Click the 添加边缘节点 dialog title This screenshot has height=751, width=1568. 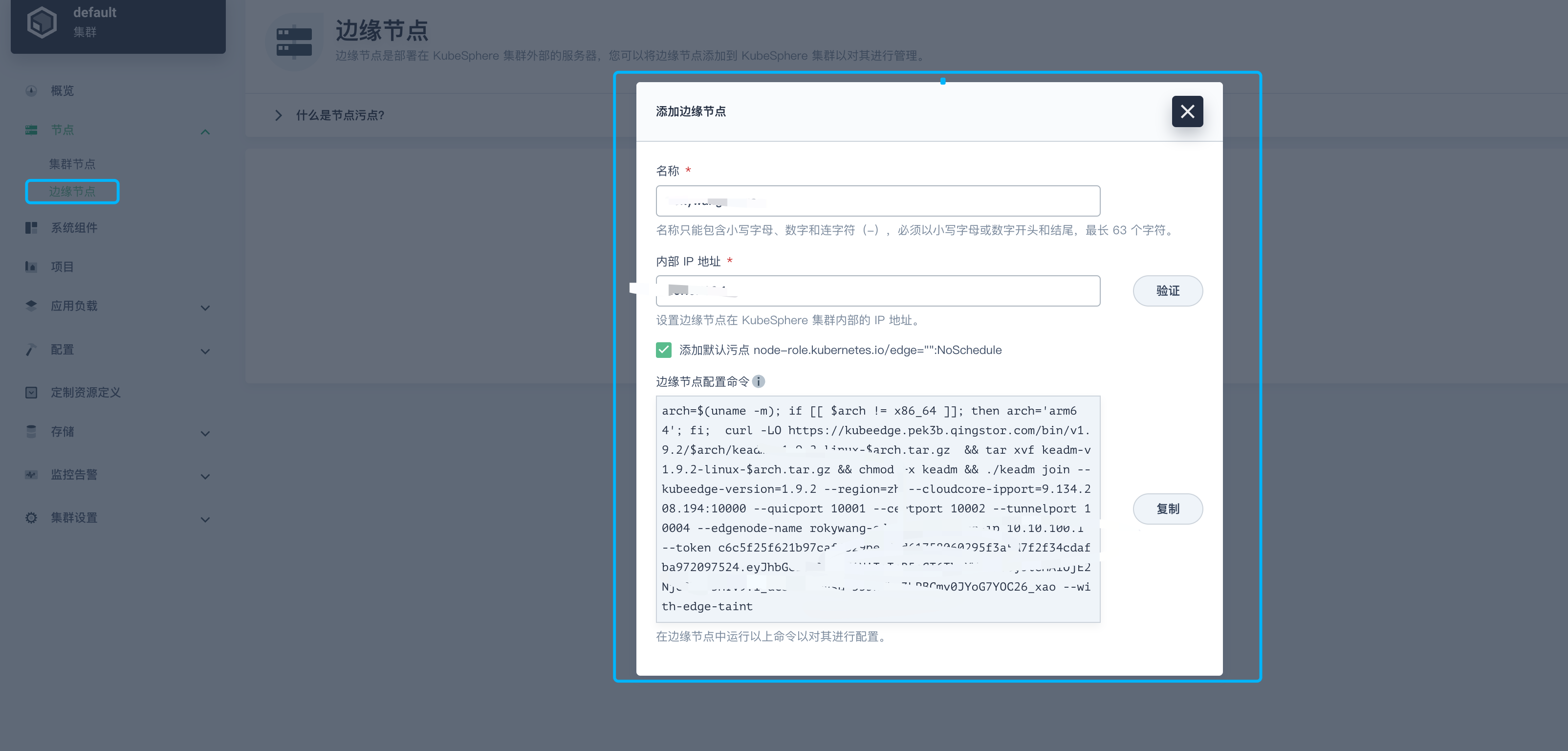[x=690, y=111]
